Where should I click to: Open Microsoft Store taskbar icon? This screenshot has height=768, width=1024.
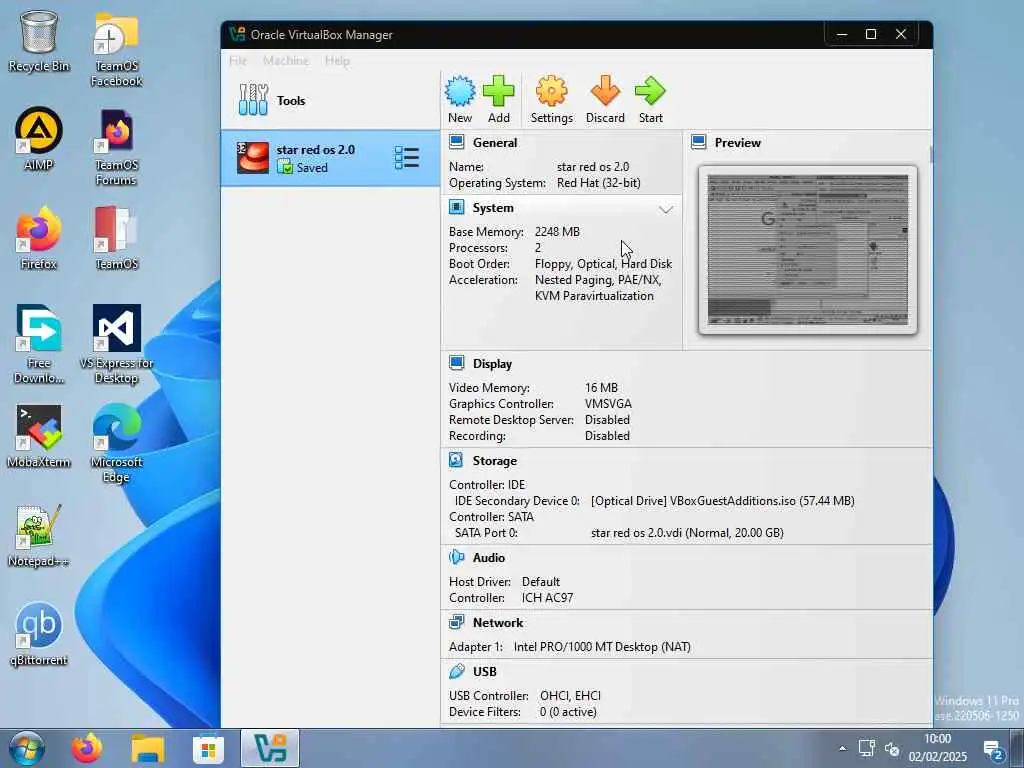[208, 748]
